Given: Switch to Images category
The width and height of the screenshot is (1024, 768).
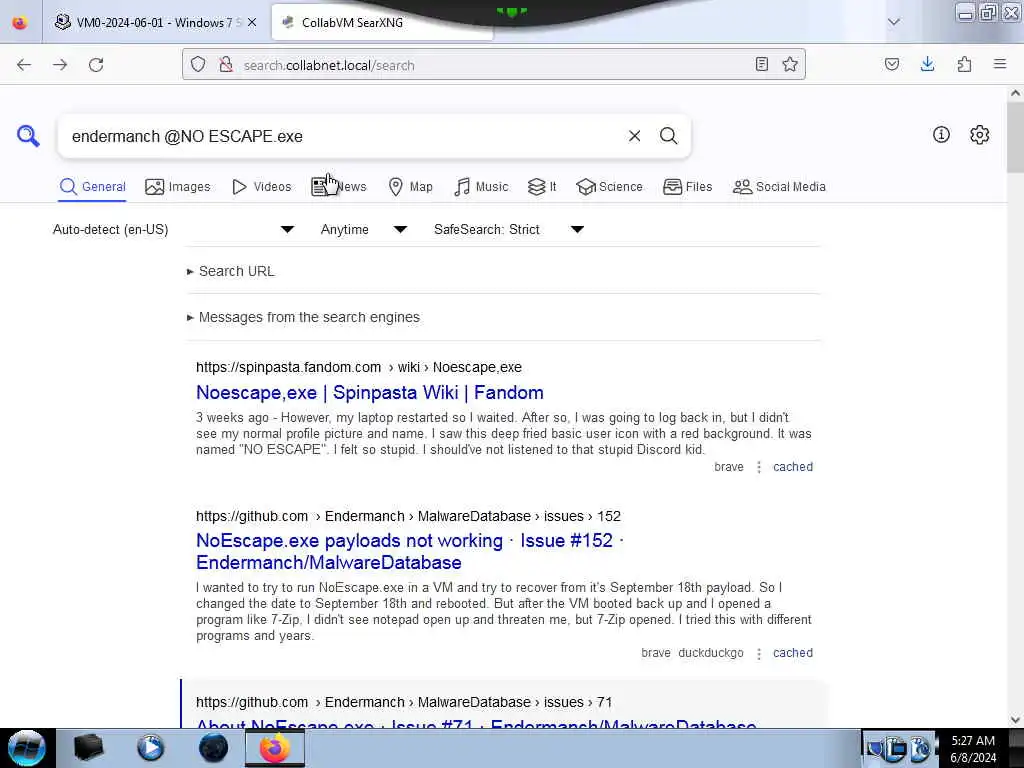Looking at the screenshot, I should coord(178,187).
